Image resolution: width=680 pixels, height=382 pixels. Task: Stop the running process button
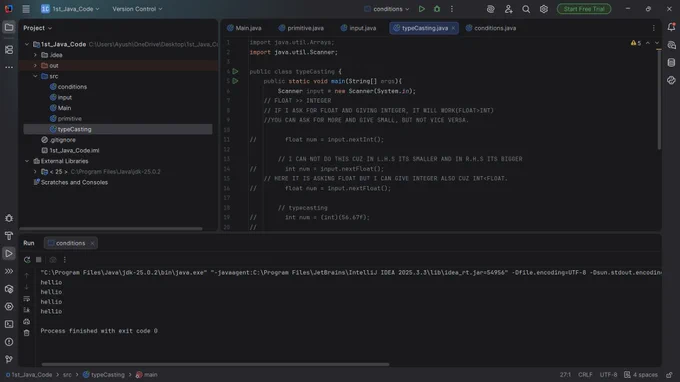pyautogui.click(x=39, y=260)
